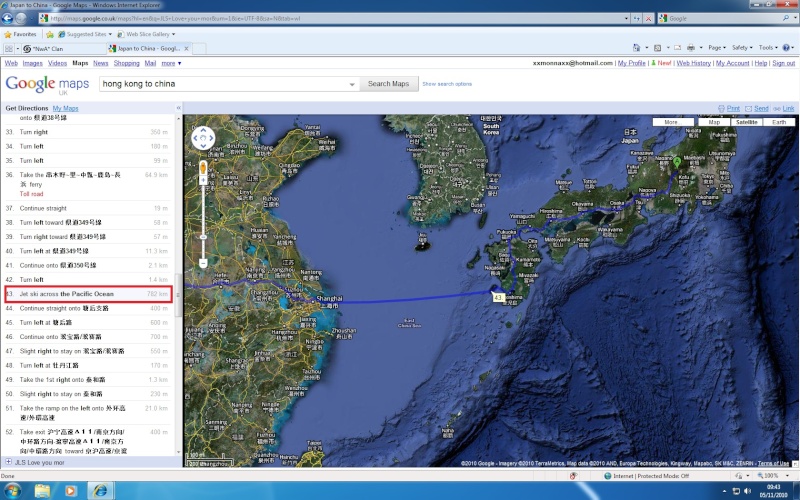Open the Google maps search suggestions dropdown arrow

352,84
